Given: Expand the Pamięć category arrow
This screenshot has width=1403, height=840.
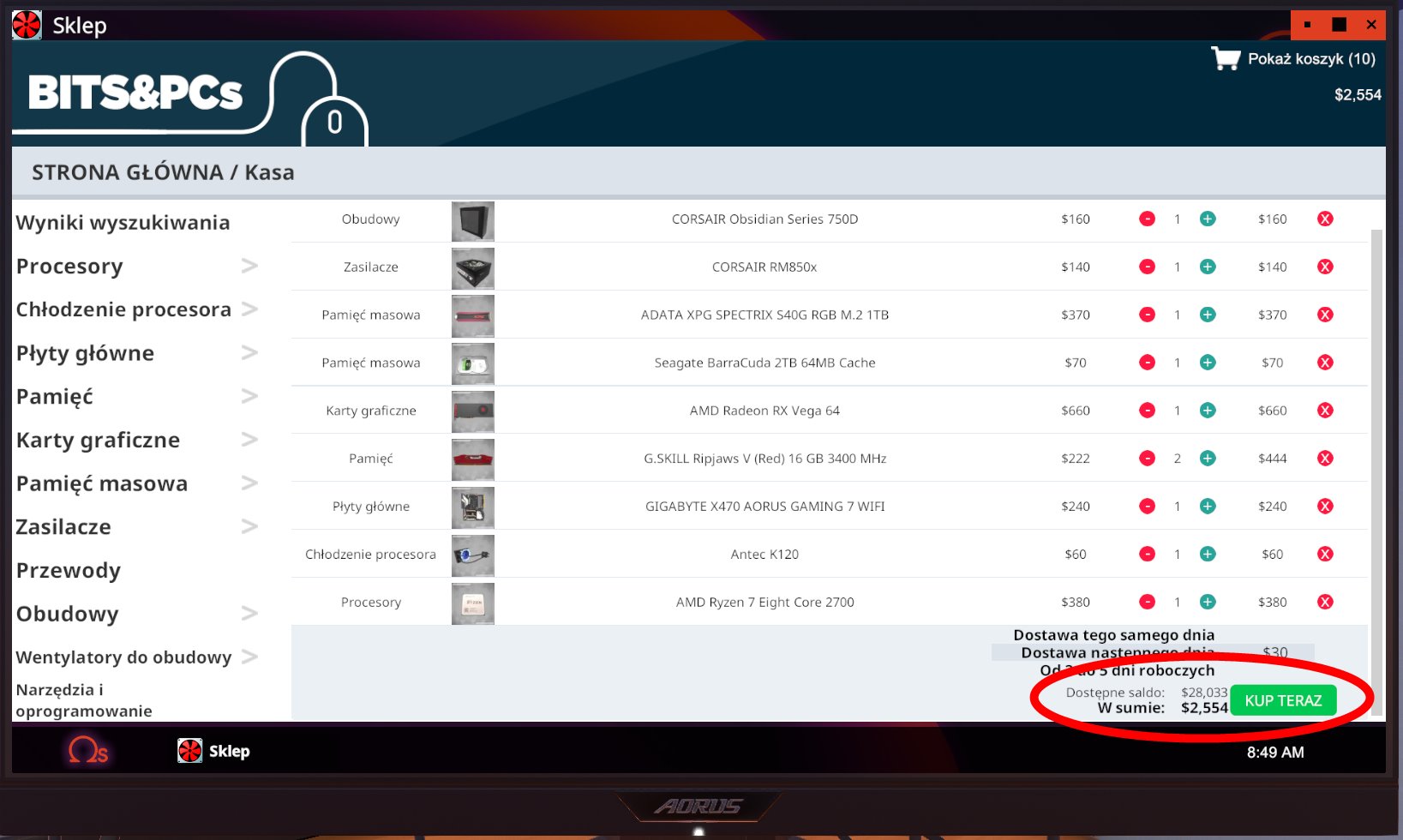Looking at the screenshot, I should click(249, 396).
